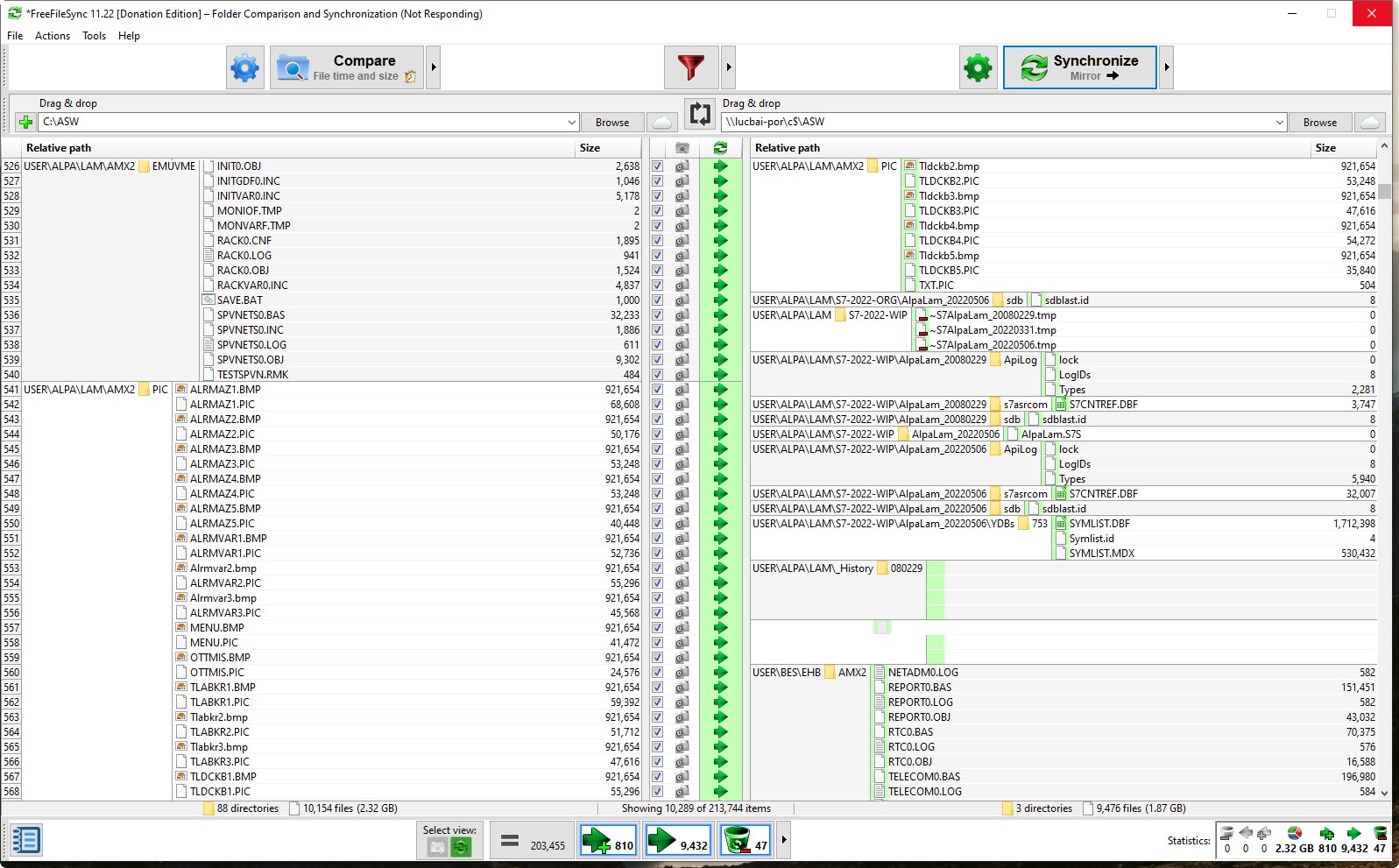Image resolution: width=1399 pixels, height=868 pixels.
Task: Uncheck the checkbox for ALRMAZ2.BMP row
Action: pos(657,420)
